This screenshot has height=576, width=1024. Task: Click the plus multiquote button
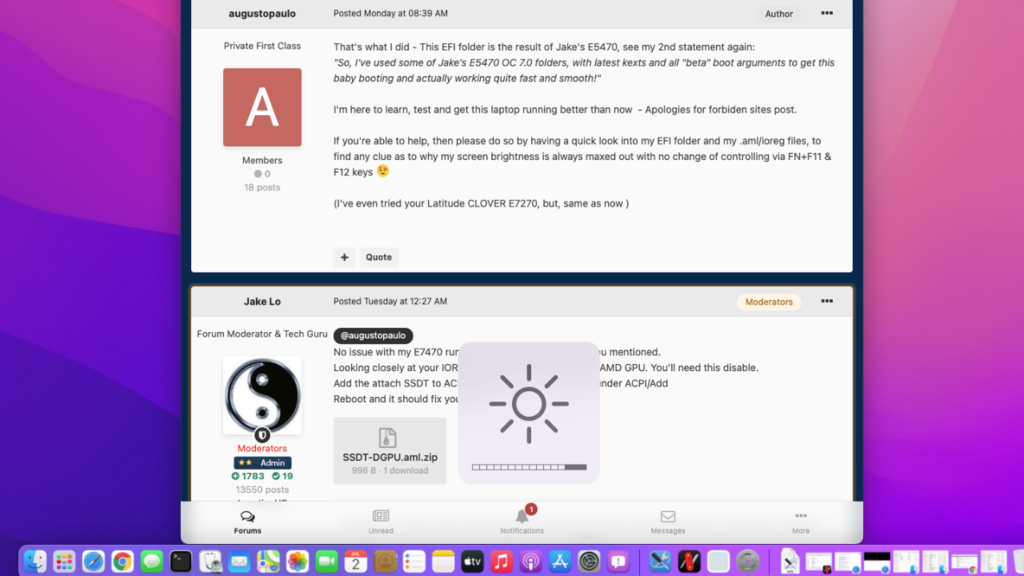coord(344,257)
